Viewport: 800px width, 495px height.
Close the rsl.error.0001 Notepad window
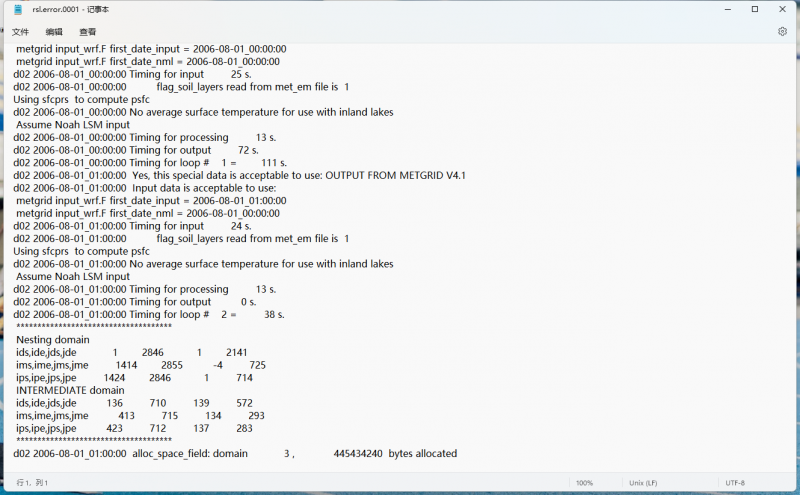point(782,9)
